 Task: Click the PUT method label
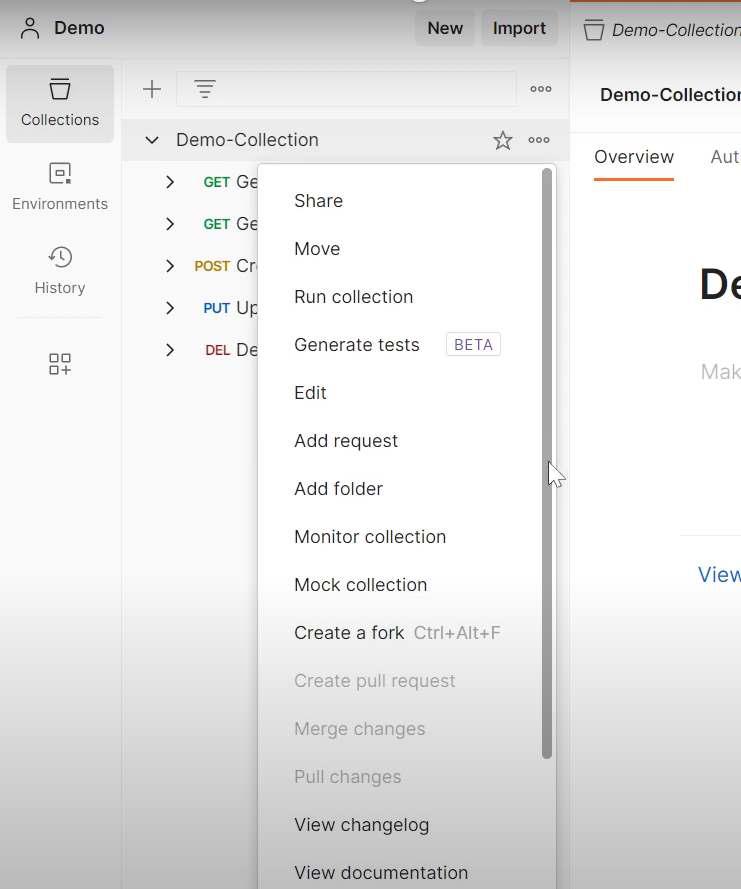[217, 308]
